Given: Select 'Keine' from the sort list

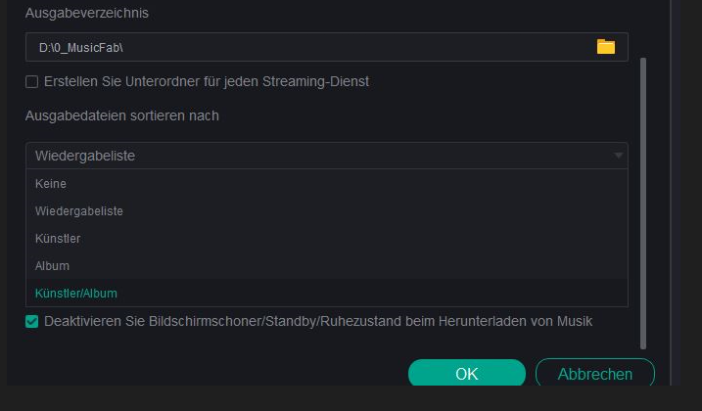Looking at the screenshot, I should click(x=51, y=184).
